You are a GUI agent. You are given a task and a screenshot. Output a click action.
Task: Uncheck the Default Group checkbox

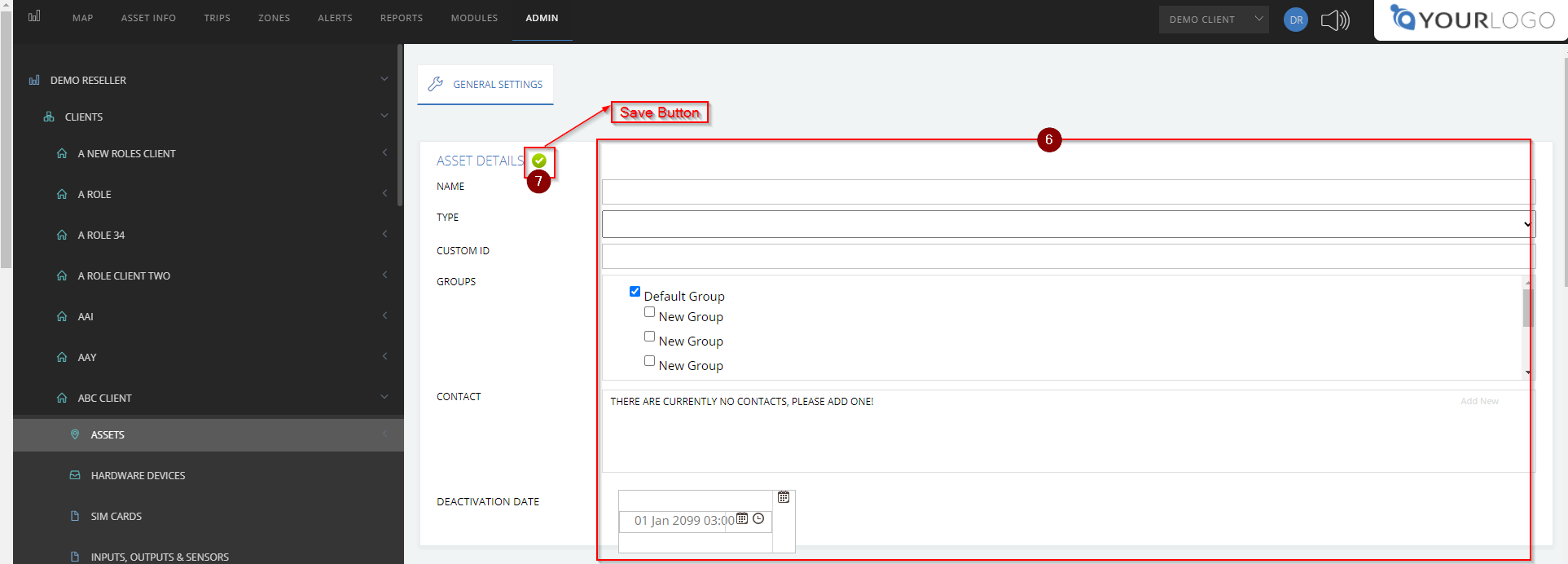[x=635, y=291]
